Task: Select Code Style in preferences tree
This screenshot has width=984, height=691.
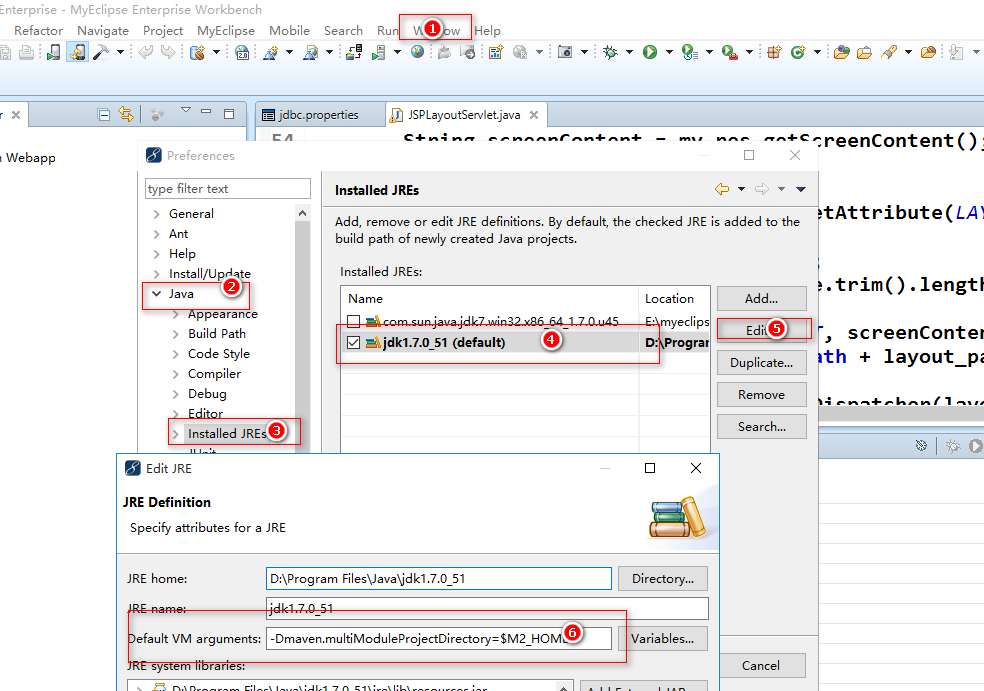Action: pos(219,354)
